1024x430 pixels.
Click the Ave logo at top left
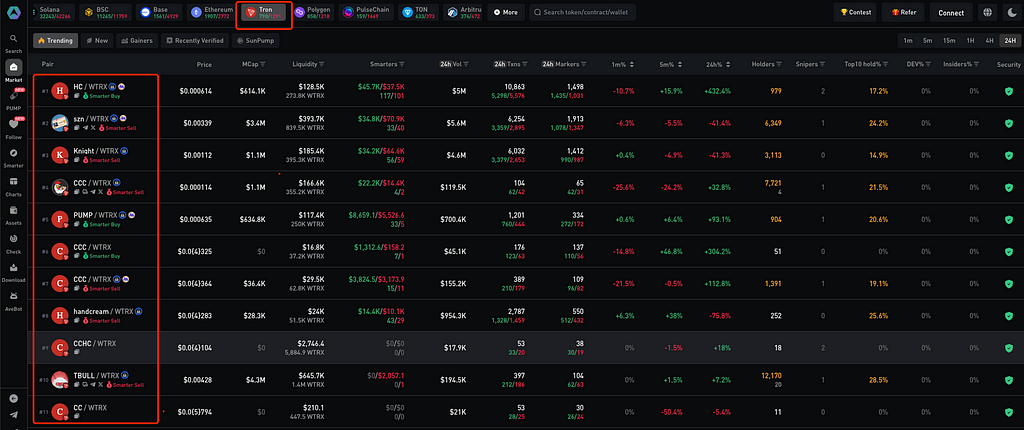[14, 12]
